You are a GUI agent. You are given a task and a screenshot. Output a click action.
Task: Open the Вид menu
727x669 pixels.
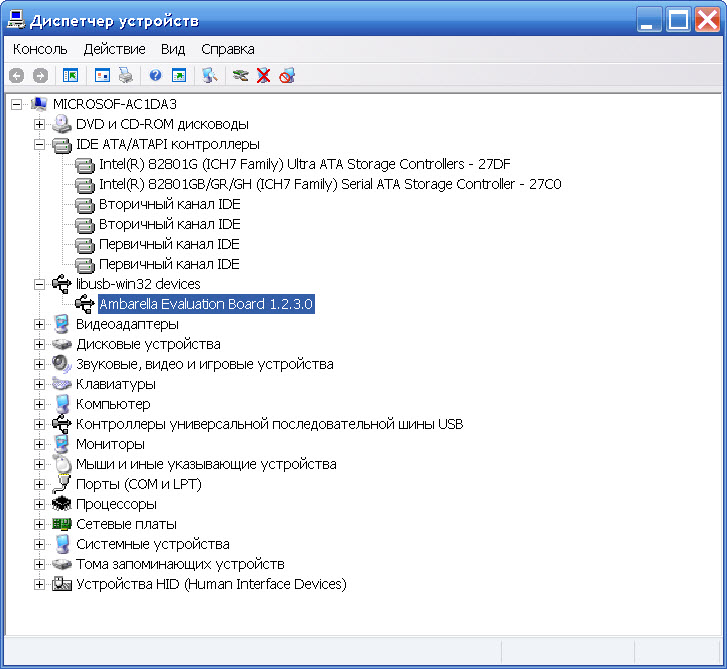coord(173,49)
